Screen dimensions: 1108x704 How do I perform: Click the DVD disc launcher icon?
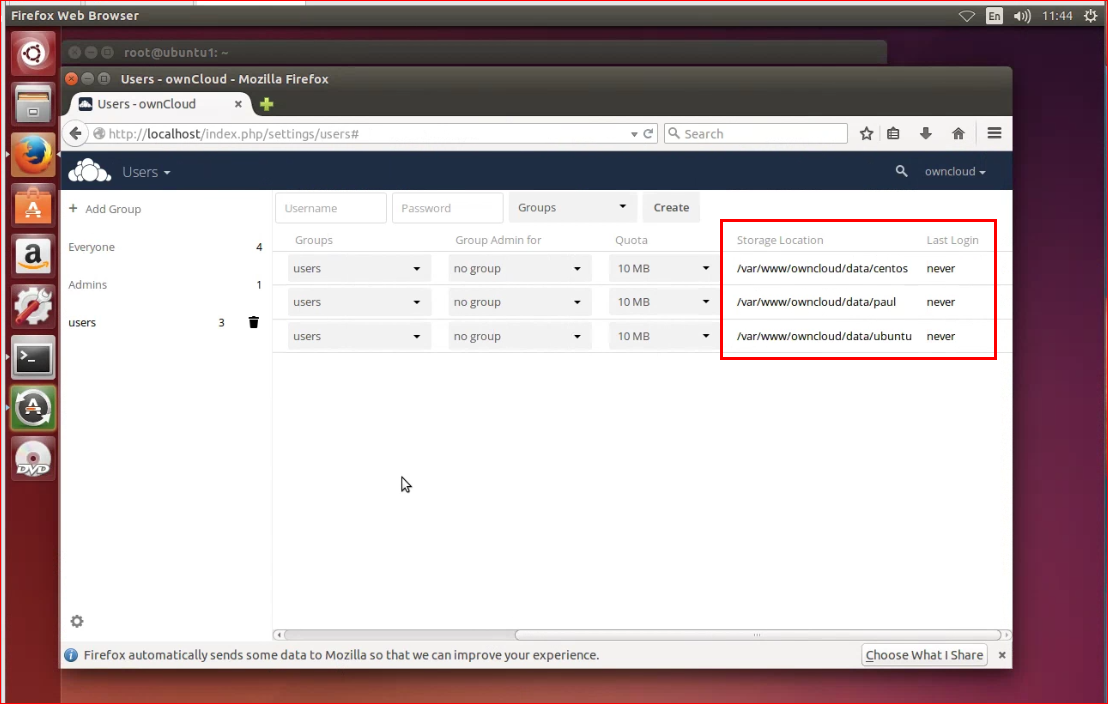tap(33, 459)
